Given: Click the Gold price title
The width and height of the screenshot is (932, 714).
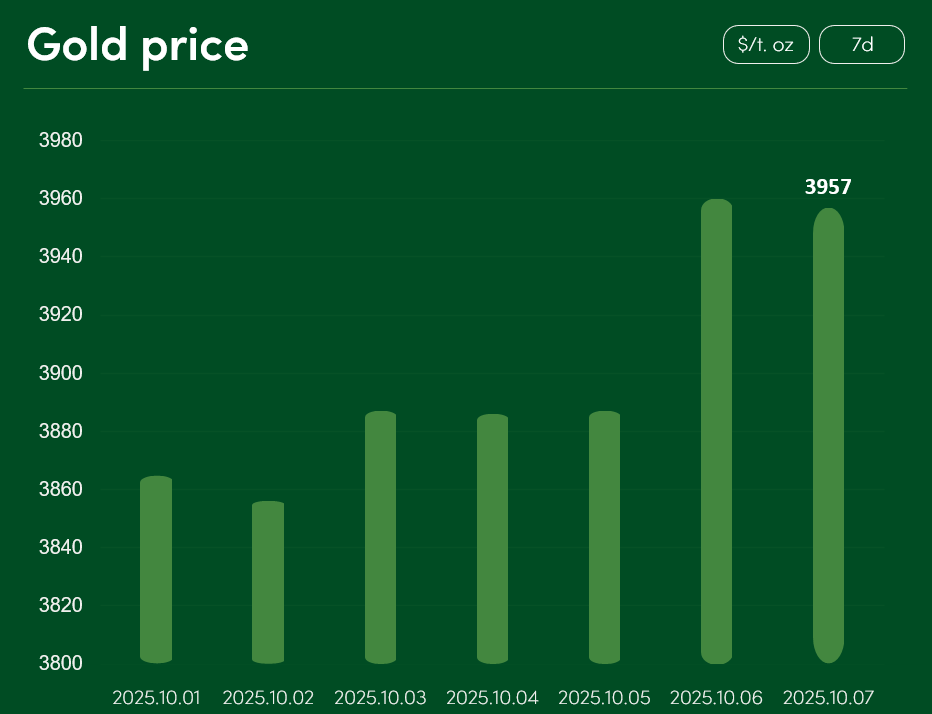Looking at the screenshot, I should [138, 45].
